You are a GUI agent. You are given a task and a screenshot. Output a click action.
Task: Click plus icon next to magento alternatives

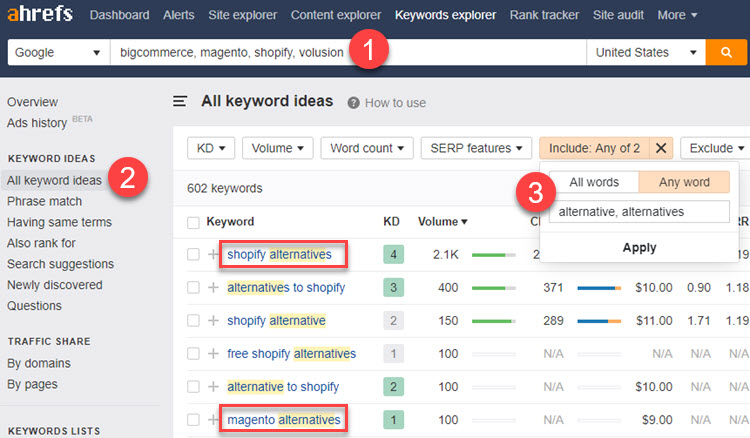pos(213,420)
